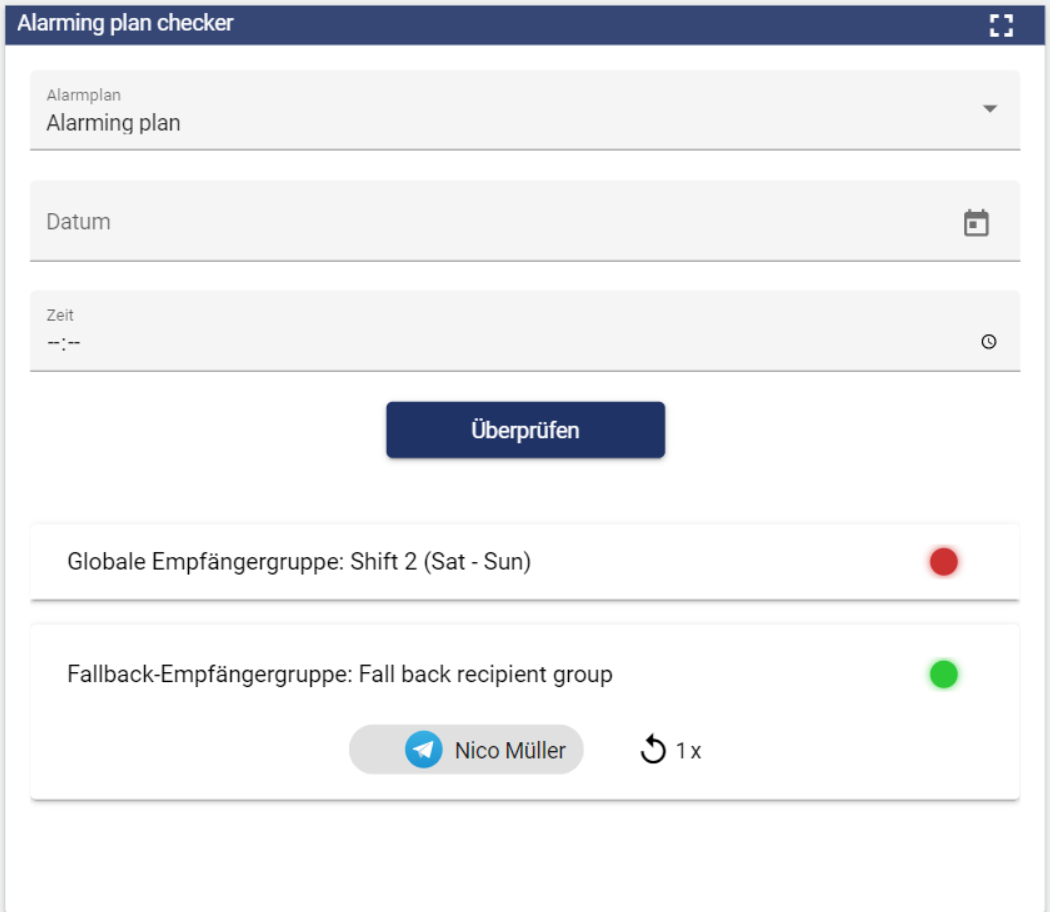This screenshot has width=1050, height=912.
Task: Select the 'Alarming plan' value in the combo box
Action: tap(113, 124)
